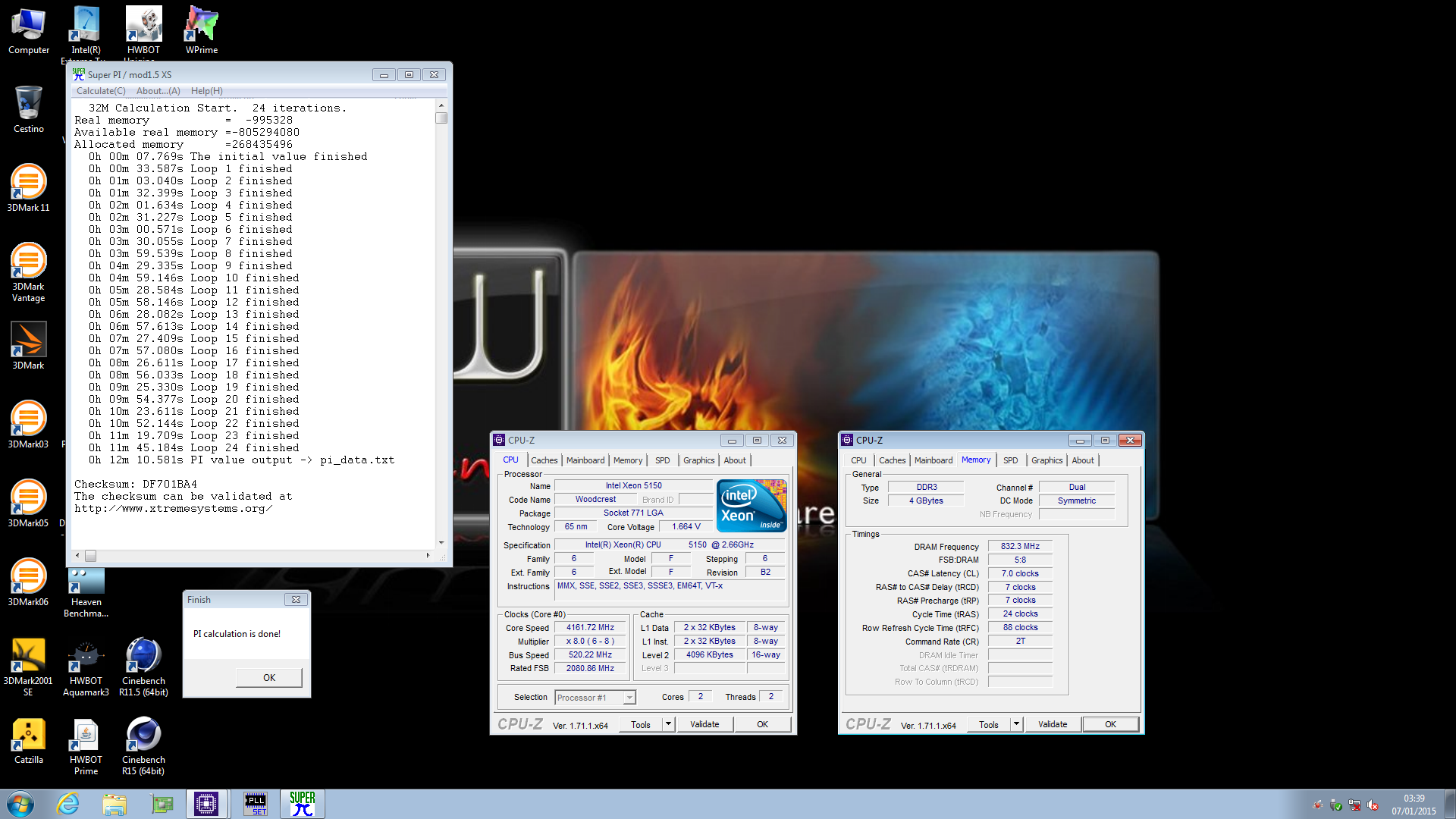Click OK in right CPU-Z window
Screen dimensions: 1456x819
(x=1110, y=724)
